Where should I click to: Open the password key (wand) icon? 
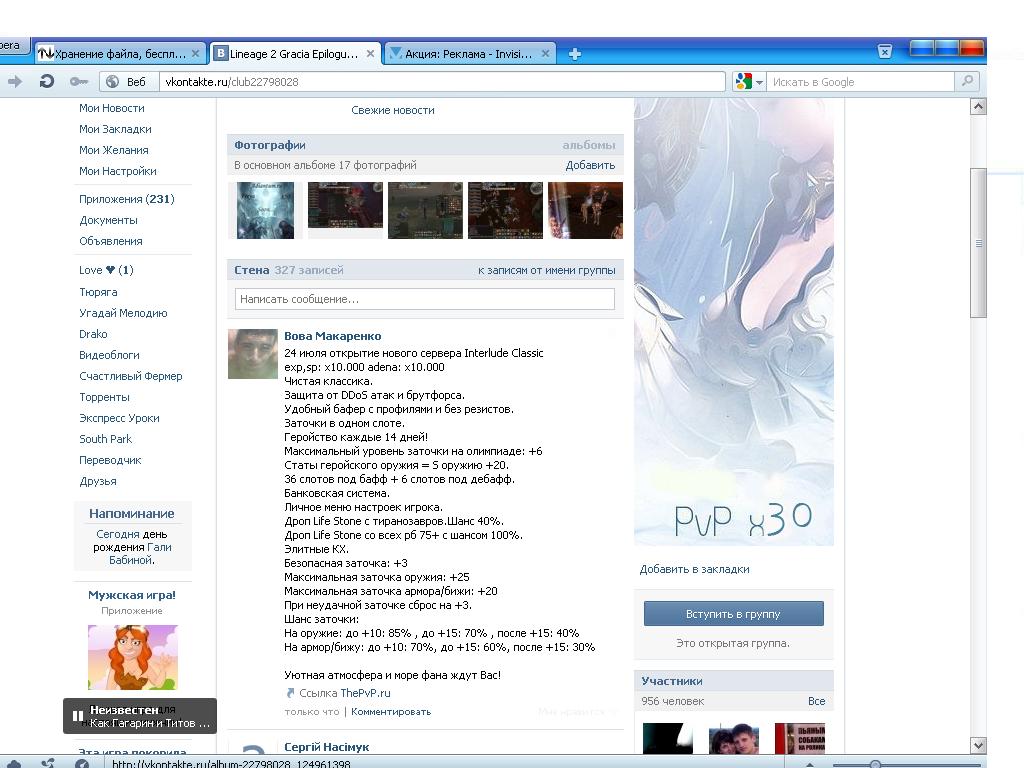click(78, 82)
